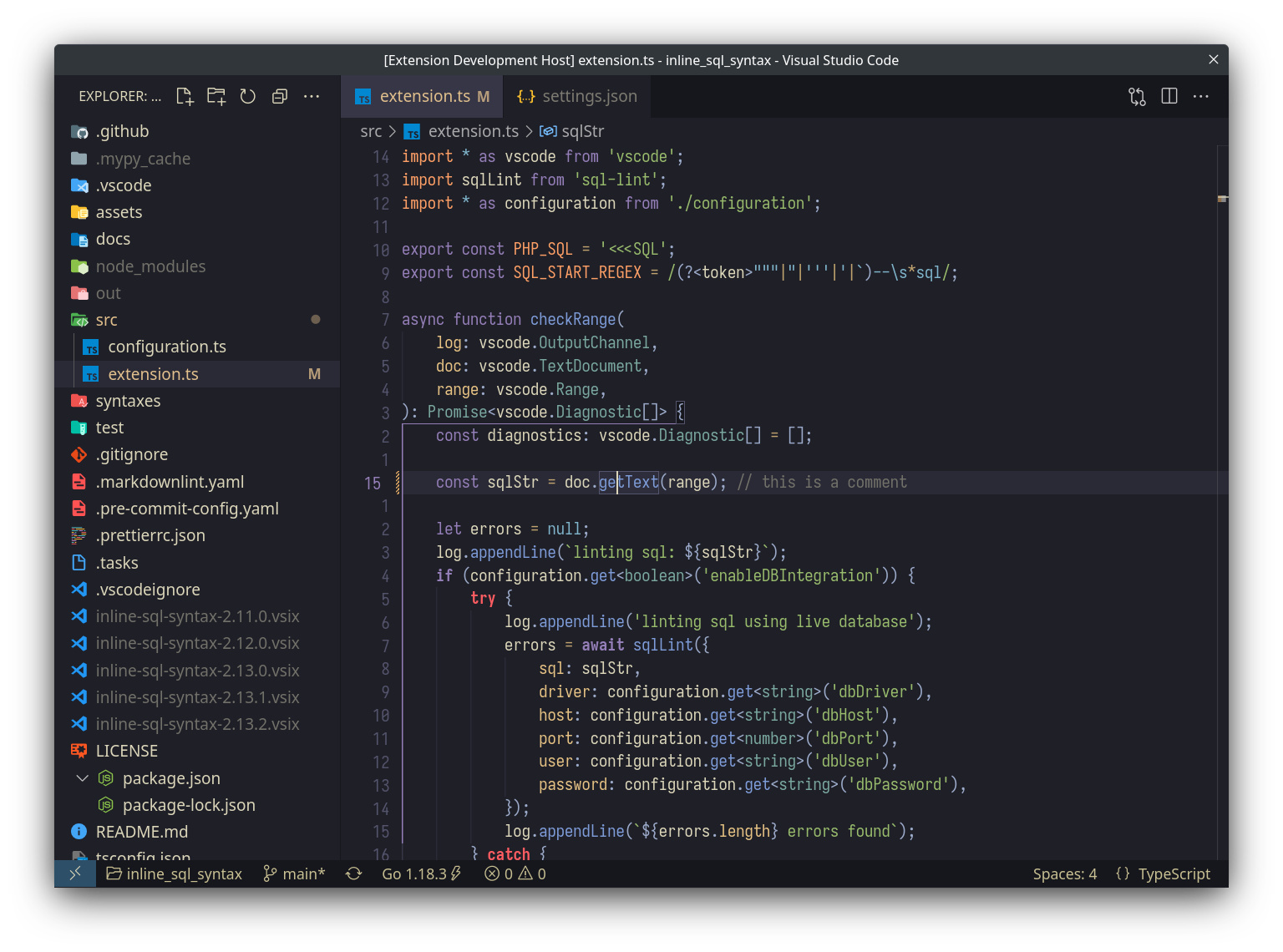The height and width of the screenshot is (952, 1283).
Task: Click the 'enableDBIntegration' string
Action: pyautogui.click(x=792, y=575)
